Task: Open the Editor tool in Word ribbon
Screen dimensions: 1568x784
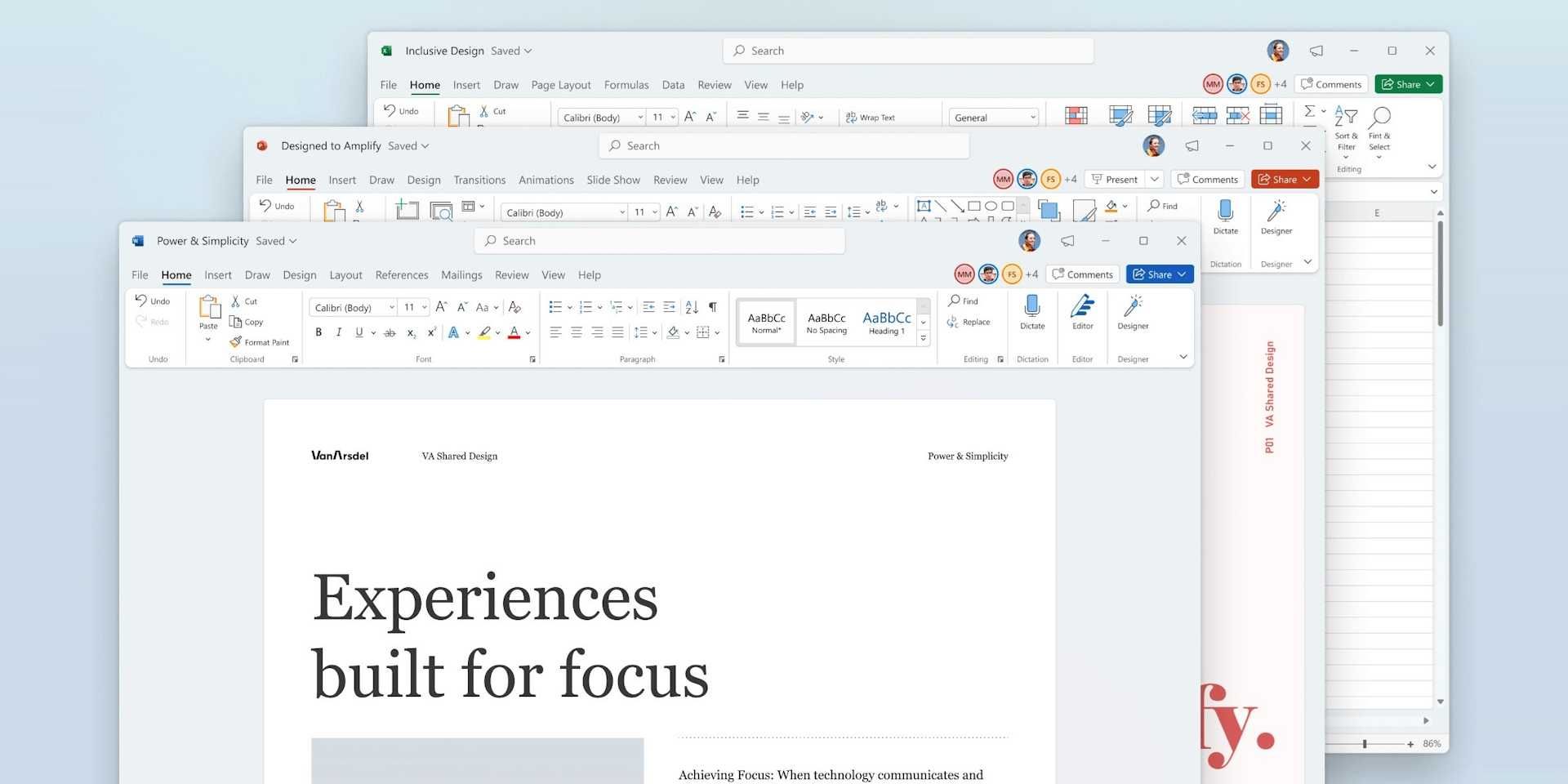Action: click(x=1083, y=306)
